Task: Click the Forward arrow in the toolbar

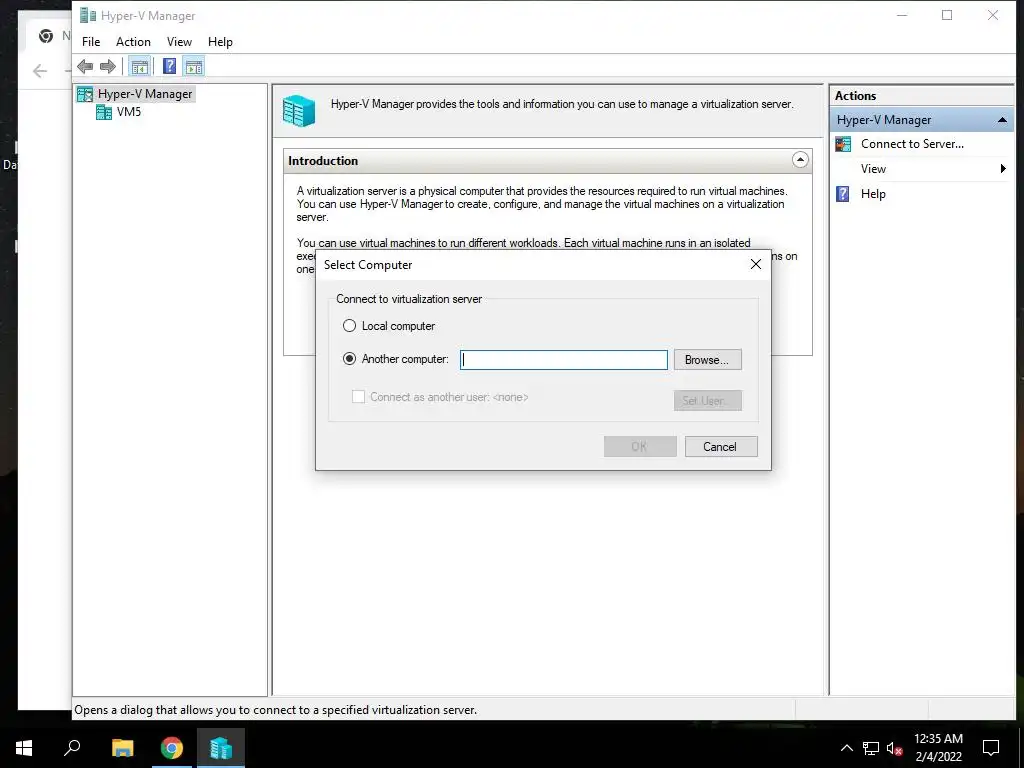Action: 108,66
